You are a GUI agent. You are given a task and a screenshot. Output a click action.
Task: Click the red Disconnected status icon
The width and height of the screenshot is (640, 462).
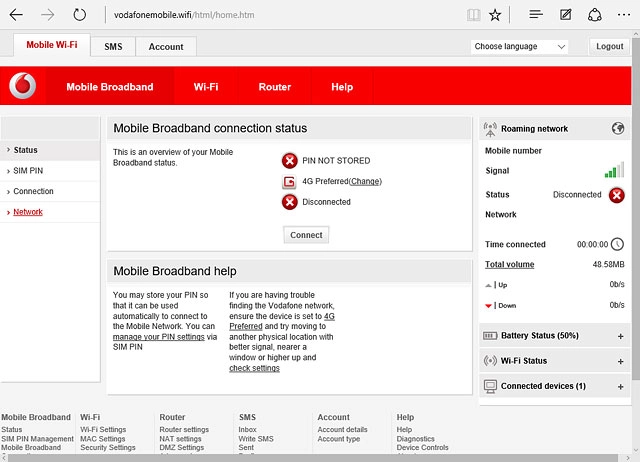(x=617, y=195)
